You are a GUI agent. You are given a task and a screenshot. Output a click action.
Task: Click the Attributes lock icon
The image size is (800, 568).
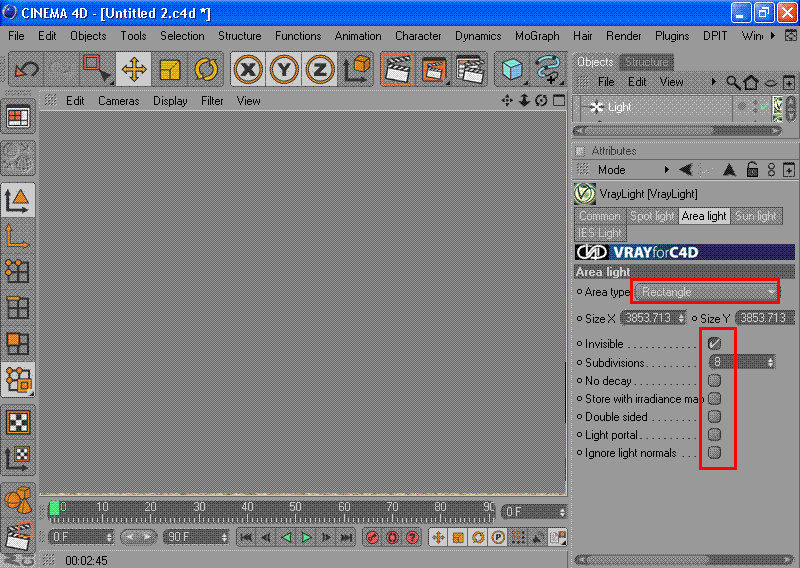click(752, 170)
